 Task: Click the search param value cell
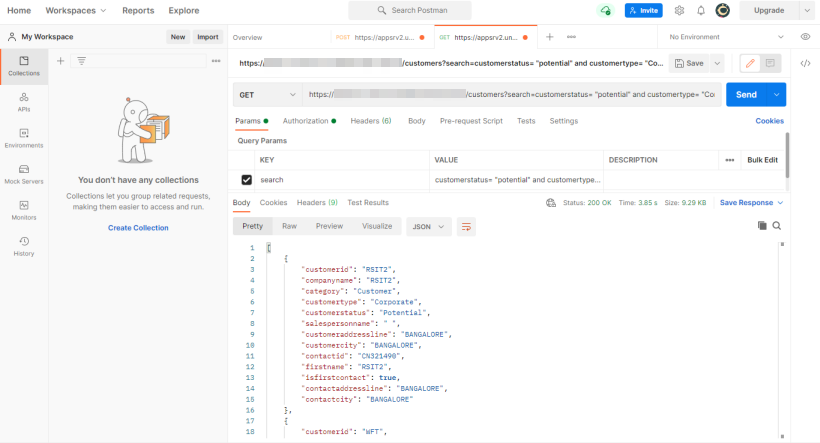(517, 180)
